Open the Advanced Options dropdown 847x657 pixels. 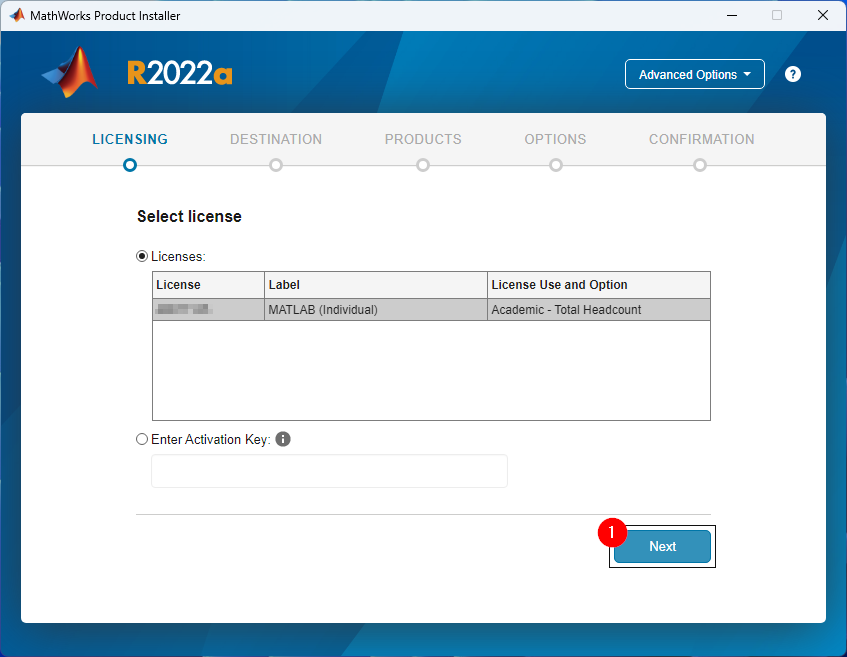695,74
